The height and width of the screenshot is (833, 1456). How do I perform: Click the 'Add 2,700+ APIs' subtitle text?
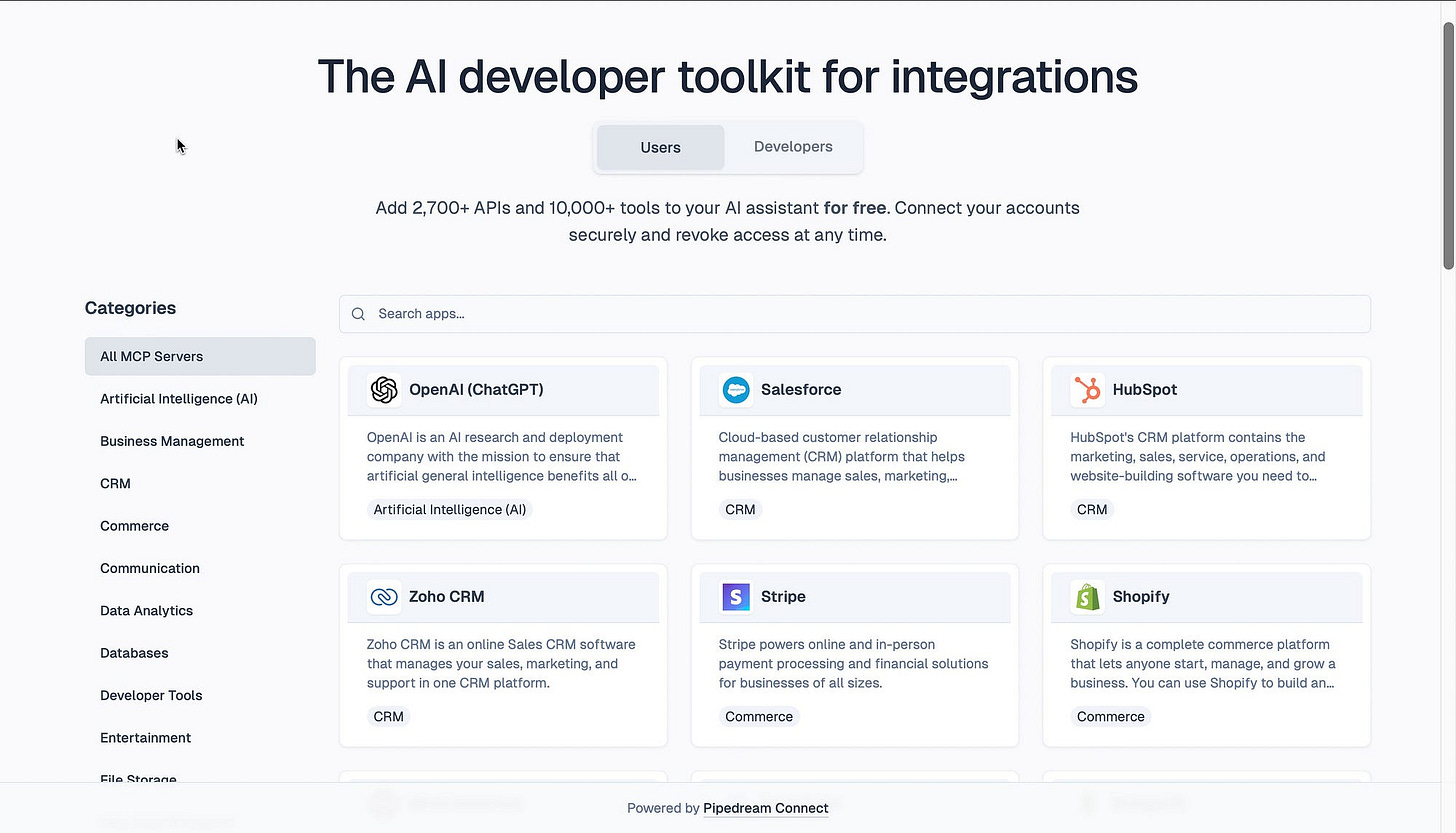[x=728, y=222]
